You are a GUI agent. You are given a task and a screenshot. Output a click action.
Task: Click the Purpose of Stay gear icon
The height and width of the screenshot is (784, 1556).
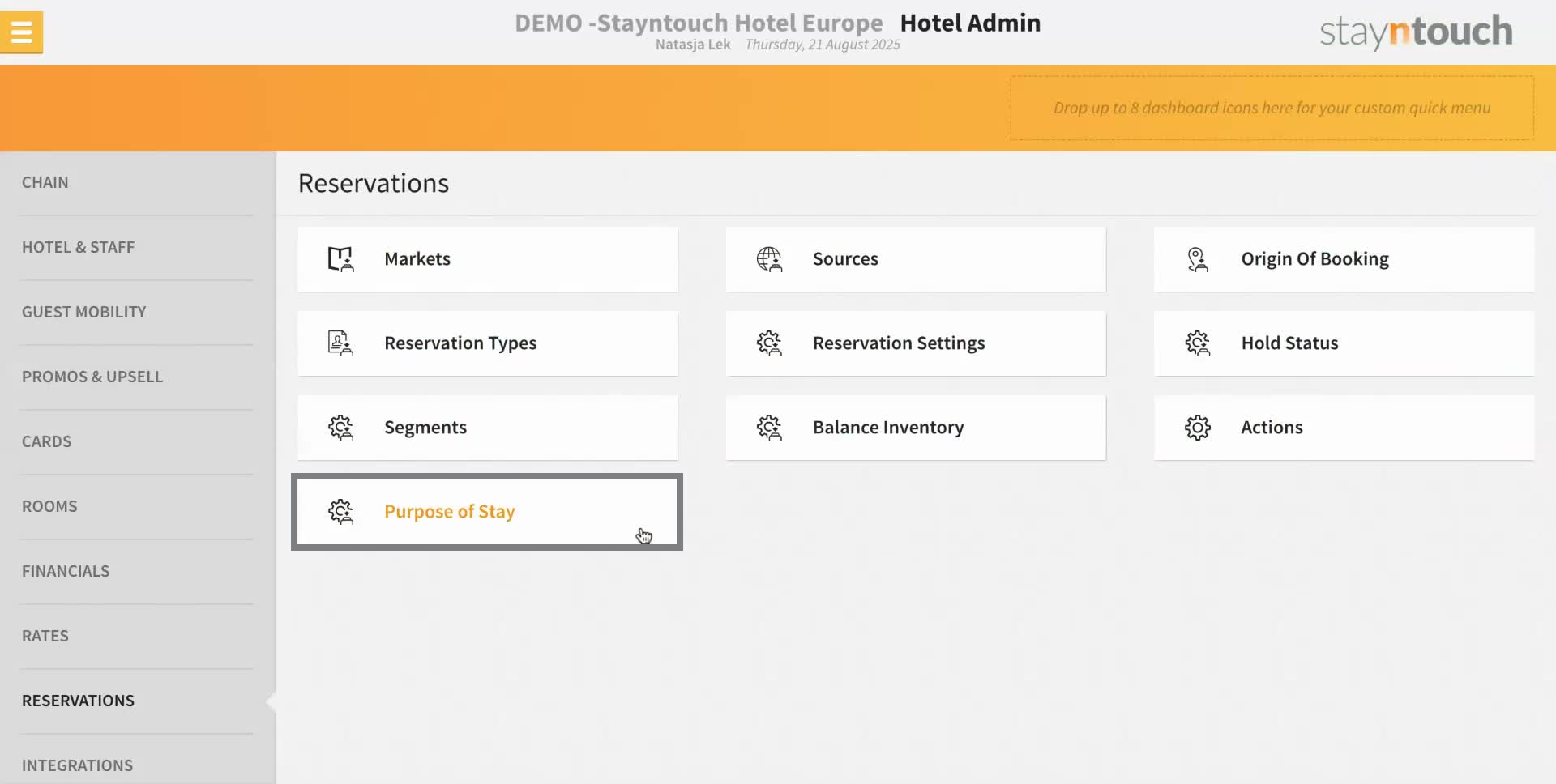(x=340, y=512)
